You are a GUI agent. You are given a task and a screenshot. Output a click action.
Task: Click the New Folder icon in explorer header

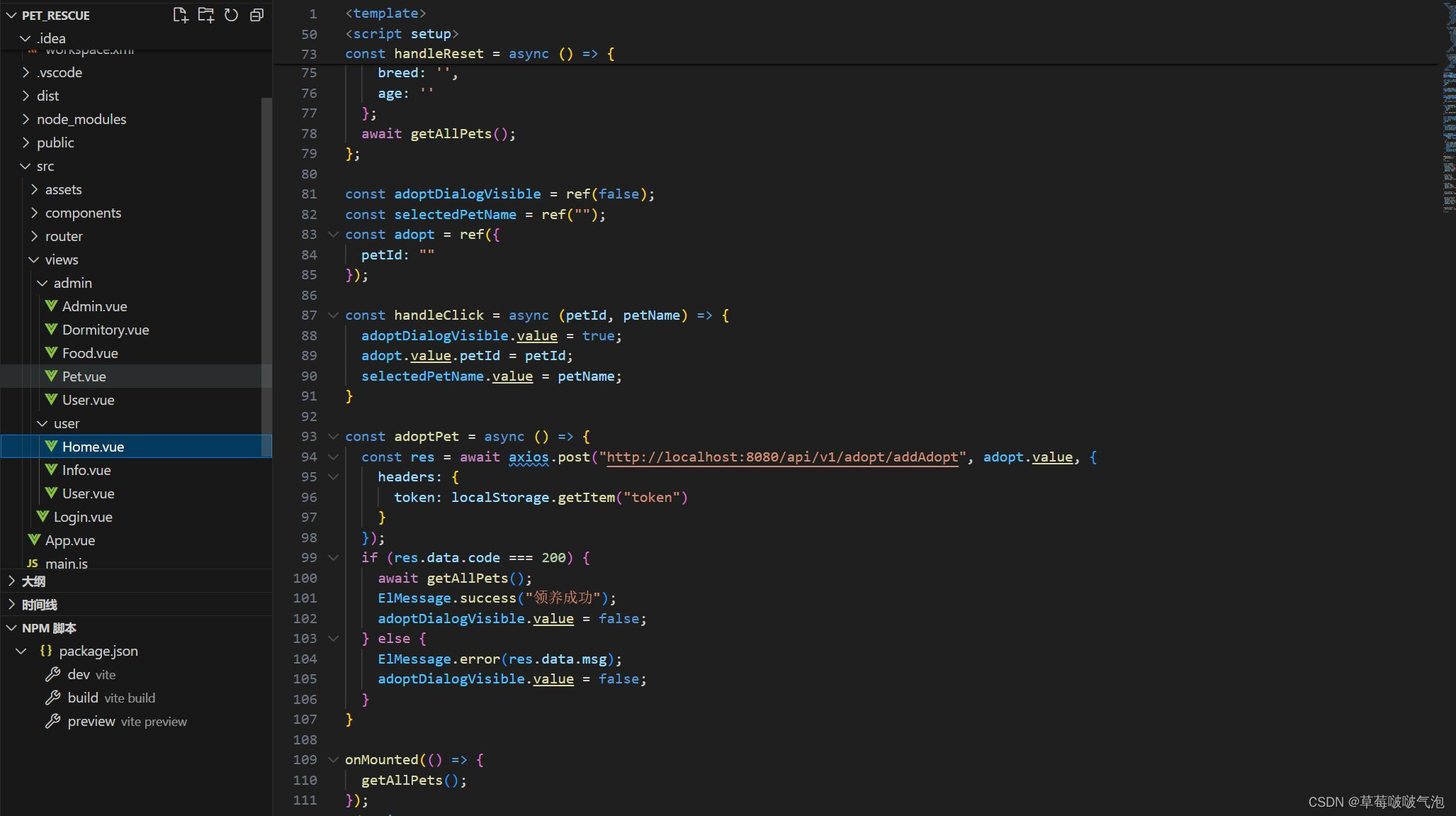pos(205,15)
